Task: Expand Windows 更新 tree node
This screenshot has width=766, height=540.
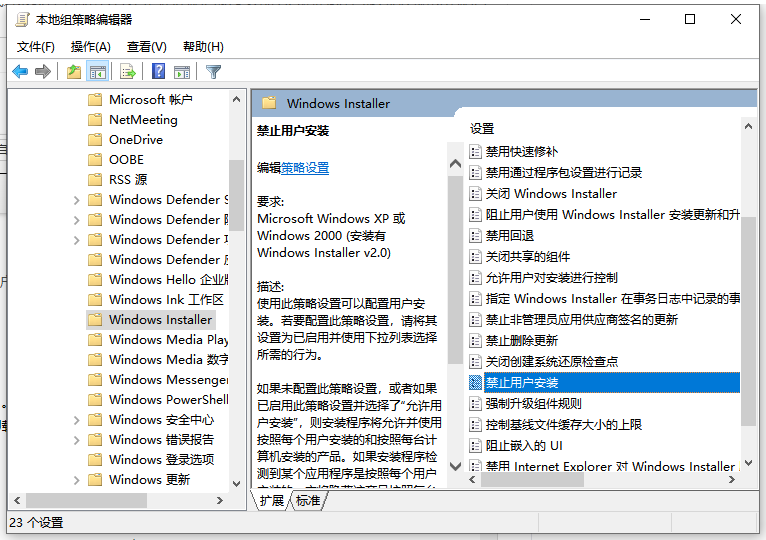Action: [x=76, y=480]
